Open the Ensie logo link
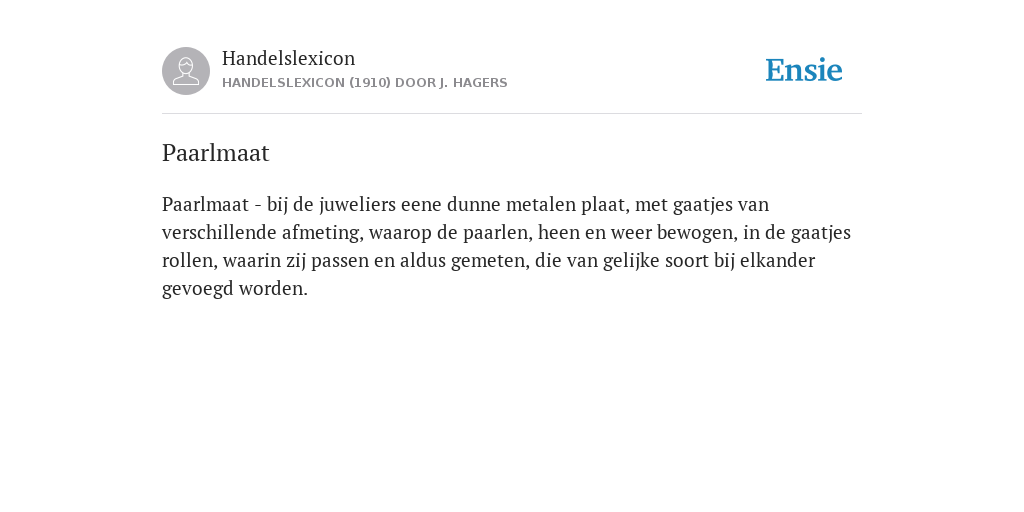Screen dimensions: 1024x512 804,71
